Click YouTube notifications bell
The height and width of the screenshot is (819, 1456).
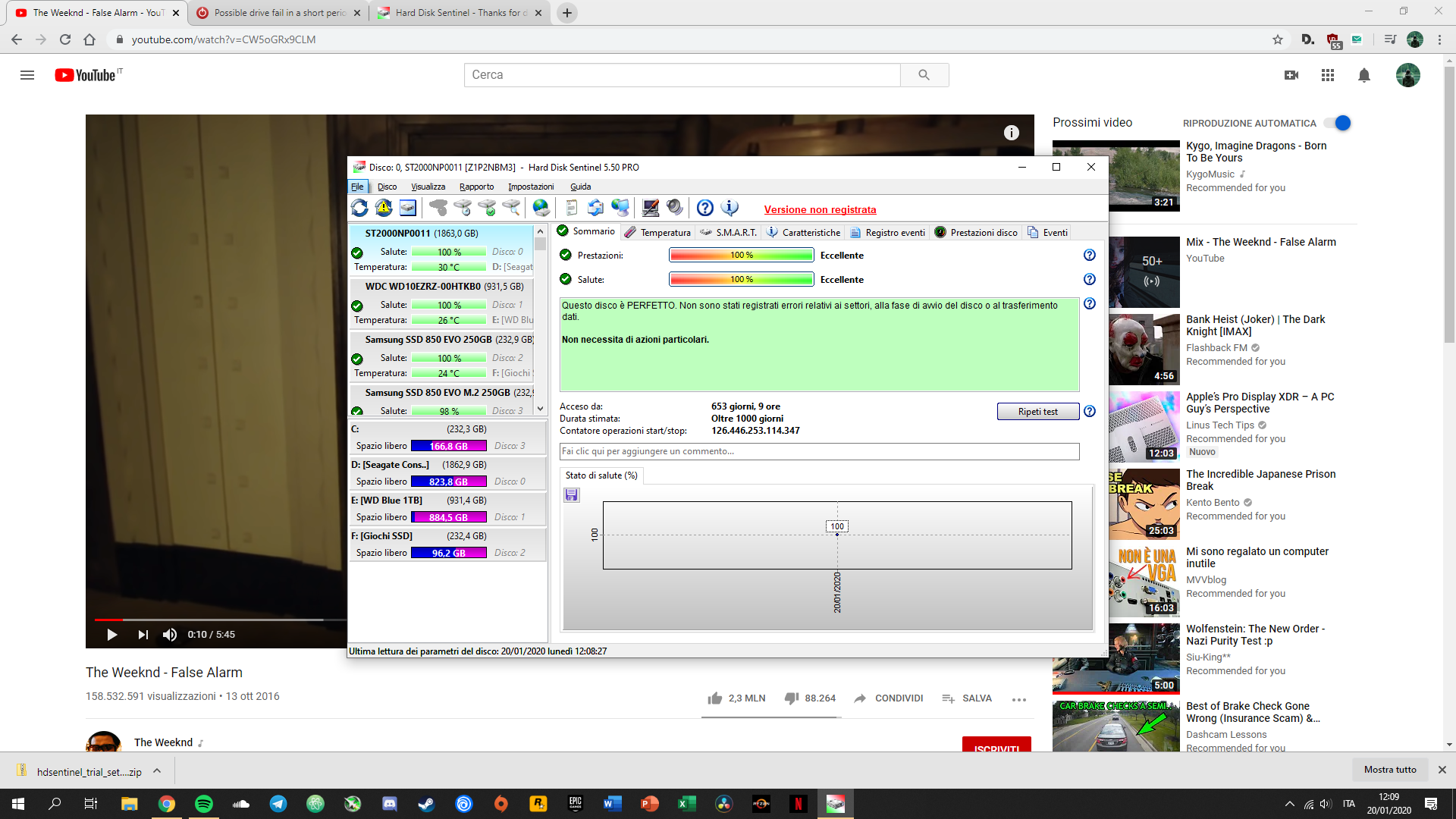click(x=1364, y=75)
